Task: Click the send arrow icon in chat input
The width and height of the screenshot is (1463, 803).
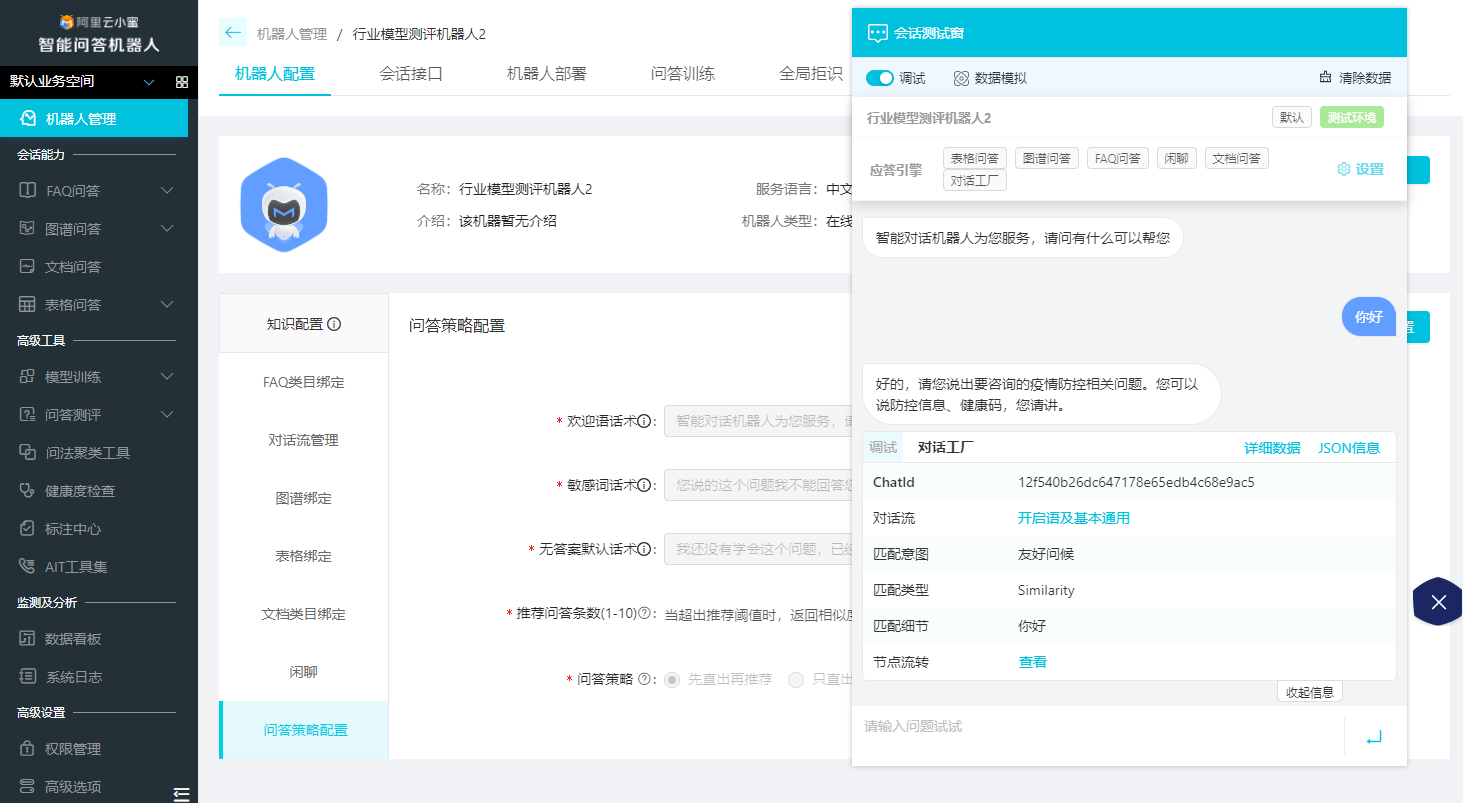Action: [x=1374, y=737]
